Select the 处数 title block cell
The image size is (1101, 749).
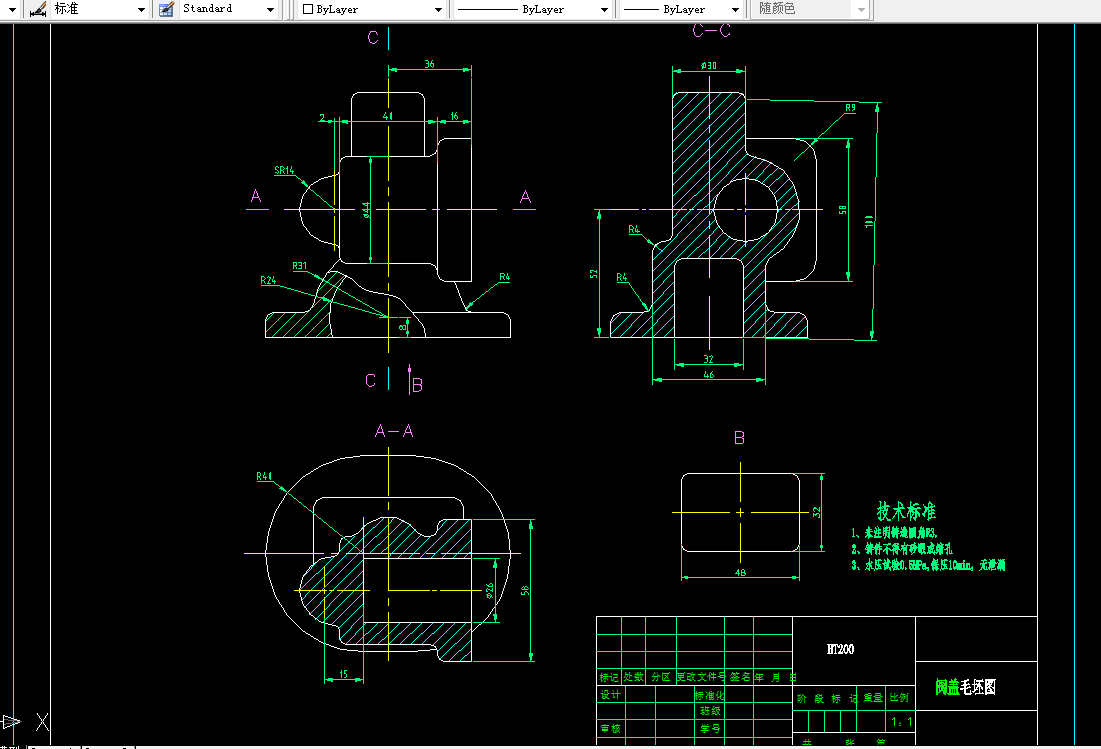(x=633, y=677)
